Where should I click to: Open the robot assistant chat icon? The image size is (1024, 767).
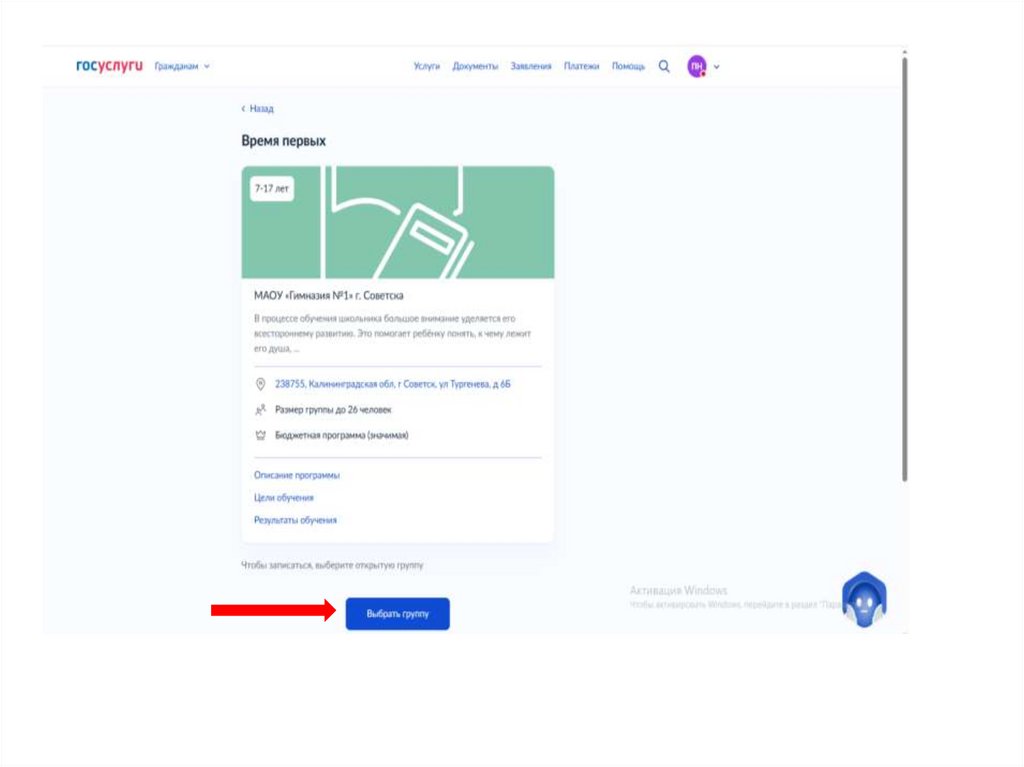click(x=864, y=600)
